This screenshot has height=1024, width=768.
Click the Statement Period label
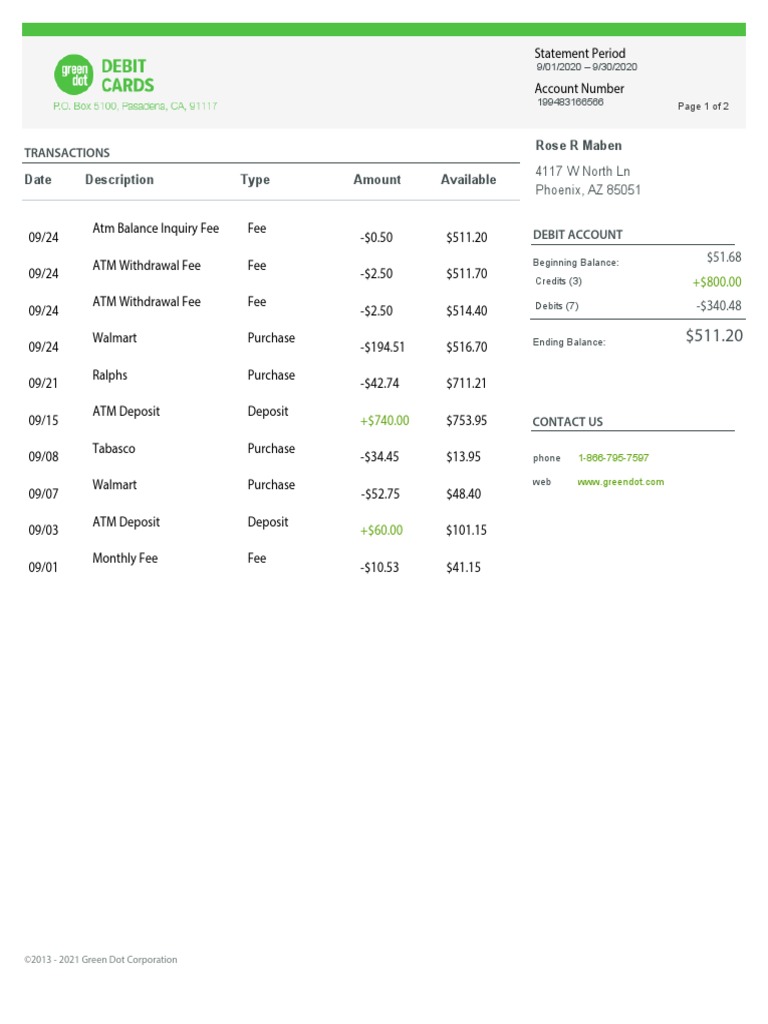pos(580,54)
